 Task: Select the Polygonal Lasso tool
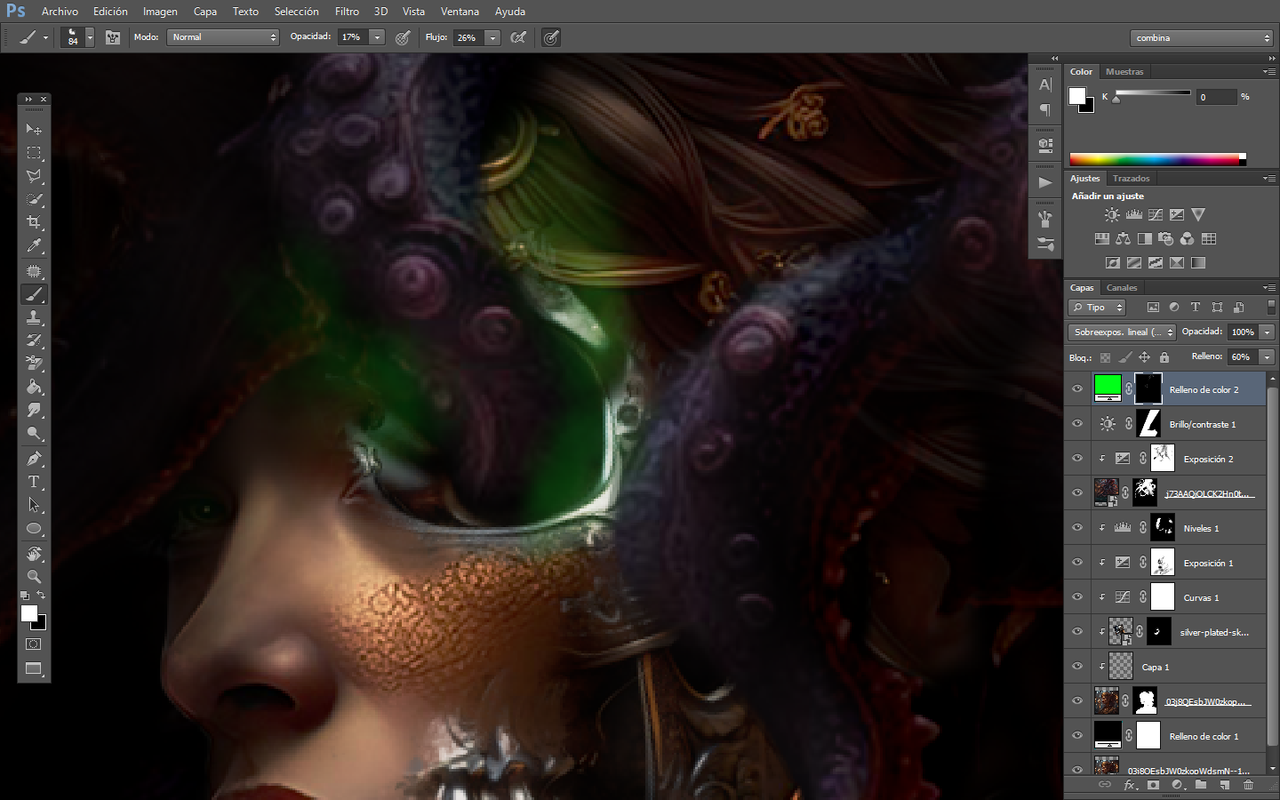click(34, 176)
